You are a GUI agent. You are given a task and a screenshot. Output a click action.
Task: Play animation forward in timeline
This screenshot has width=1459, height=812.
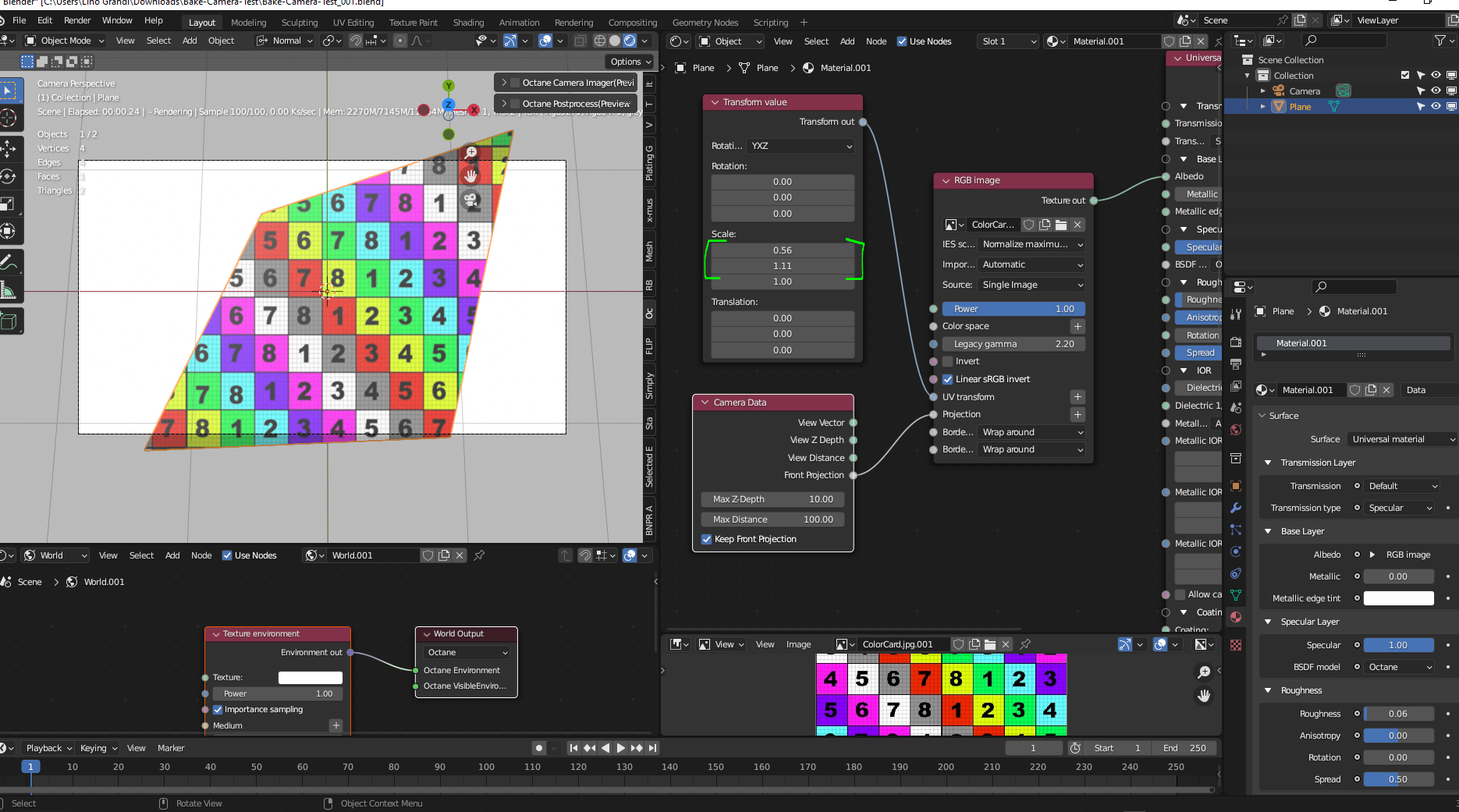(621, 748)
